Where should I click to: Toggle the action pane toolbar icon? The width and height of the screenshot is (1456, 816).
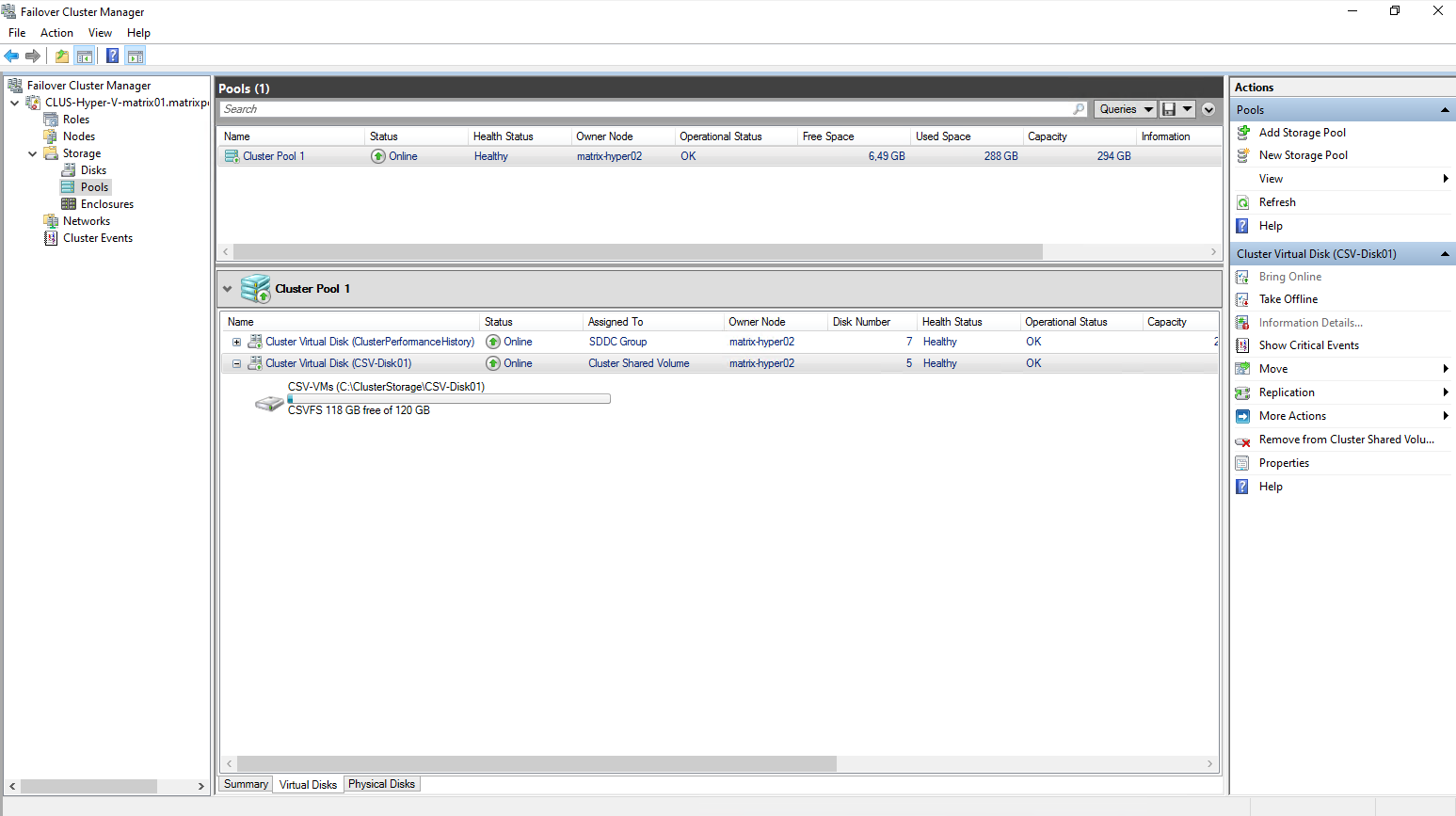pyautogui.click(x=136, y=56)
